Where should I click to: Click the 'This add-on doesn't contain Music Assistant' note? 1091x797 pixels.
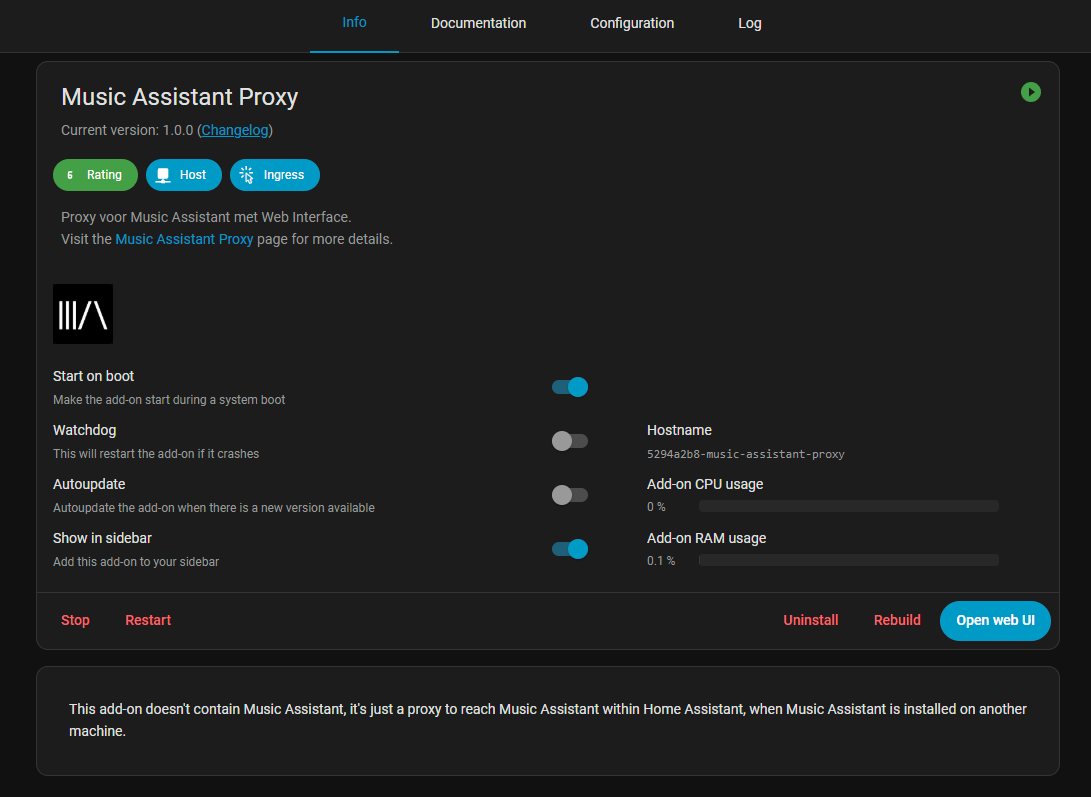[548, 720]
